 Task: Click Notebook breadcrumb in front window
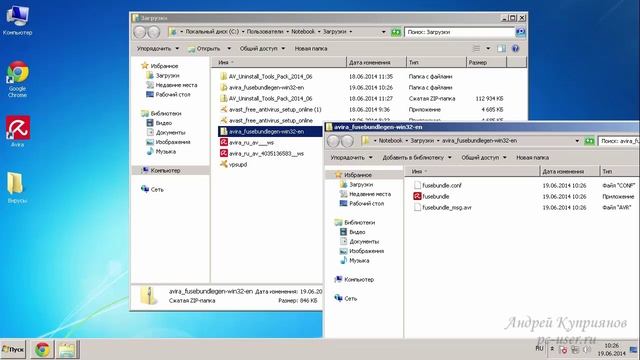coord(390,140)
